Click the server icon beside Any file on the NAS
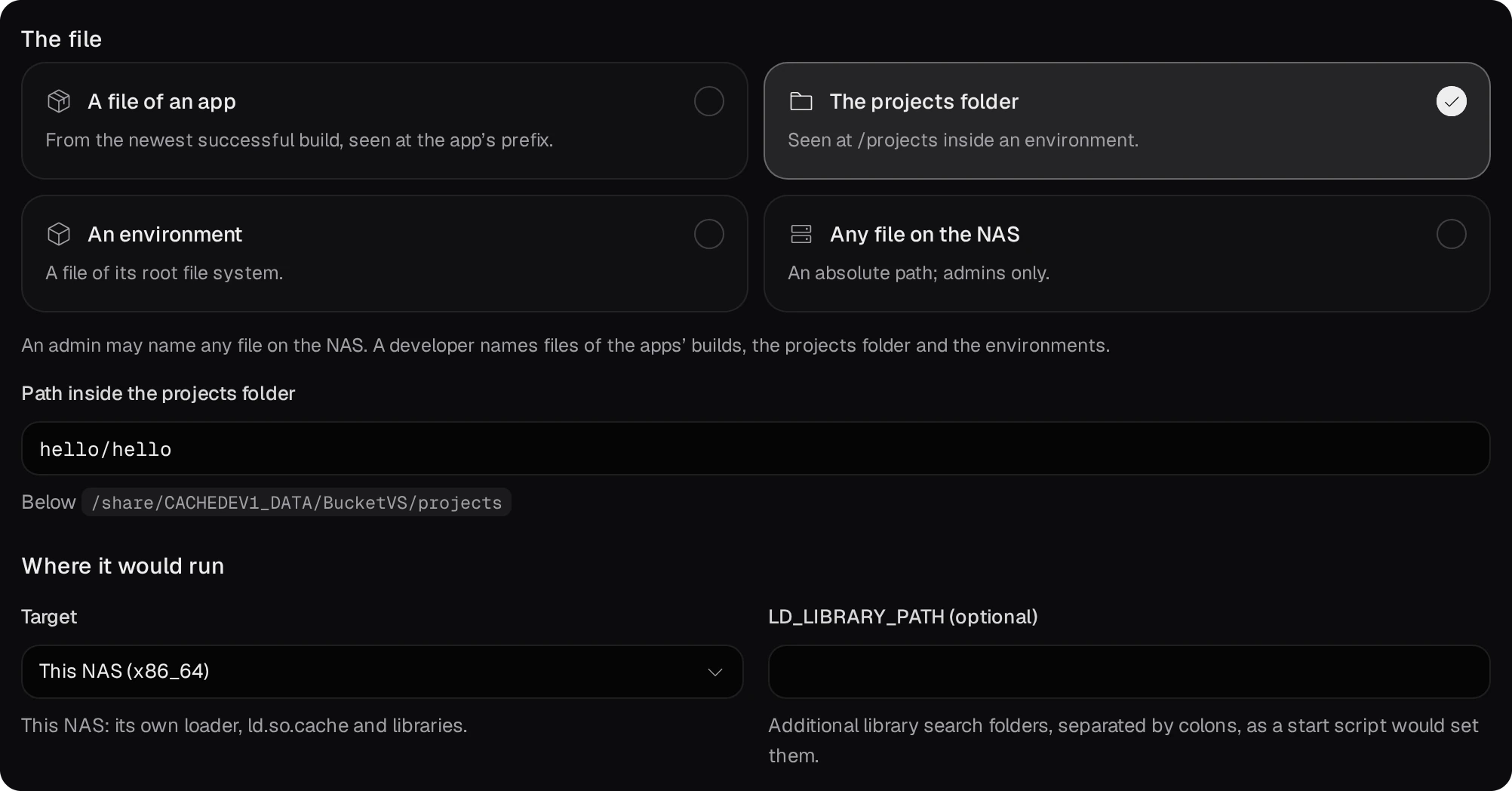The width and height of the screenshot is (1512, 791). coord(801,234)
